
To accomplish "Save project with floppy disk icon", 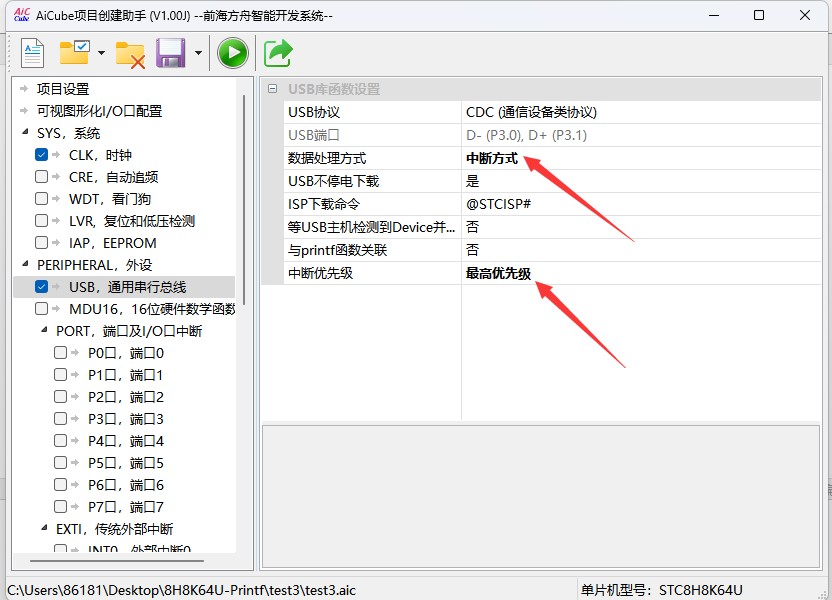I will (170, 53).
